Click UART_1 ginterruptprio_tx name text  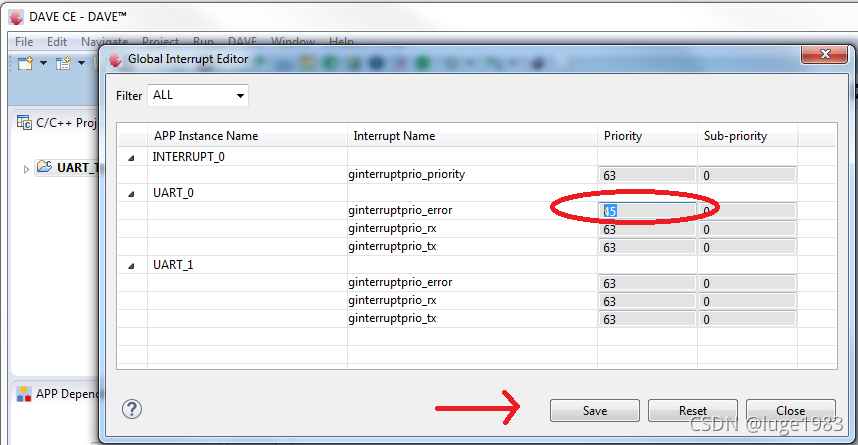tap(392, 319)
